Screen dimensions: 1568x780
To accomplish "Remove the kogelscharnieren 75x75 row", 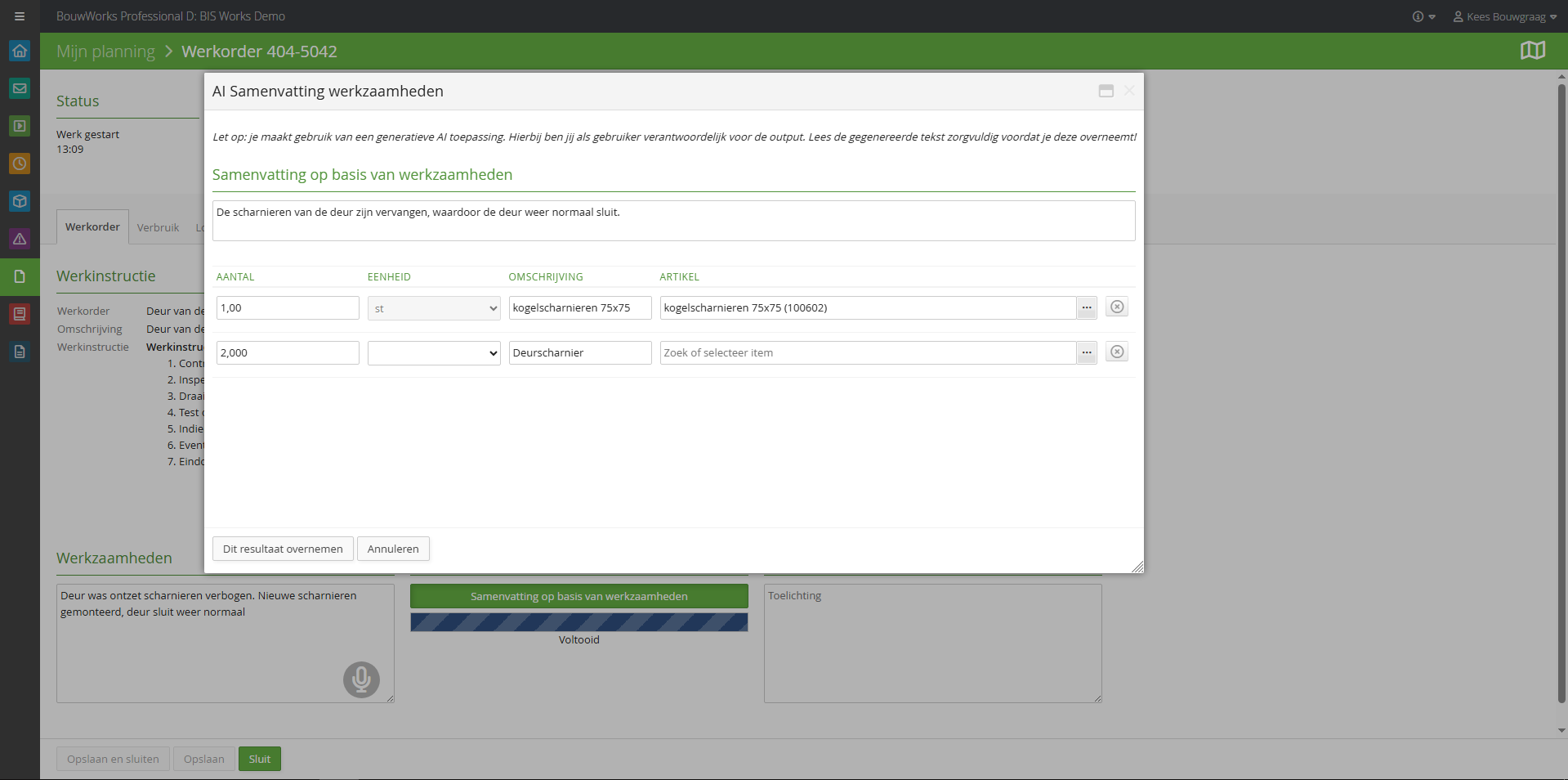I will 1117,307.
